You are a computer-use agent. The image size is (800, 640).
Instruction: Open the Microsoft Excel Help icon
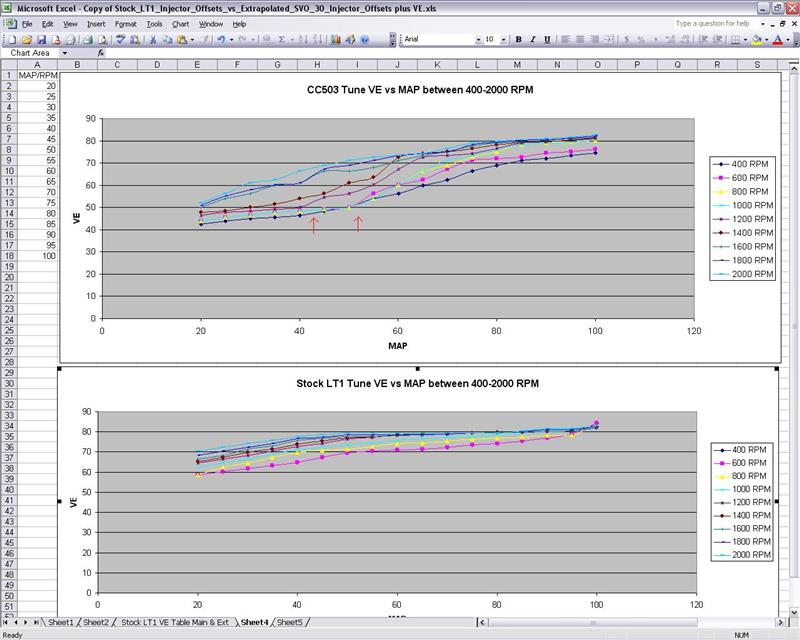[366, 40]
